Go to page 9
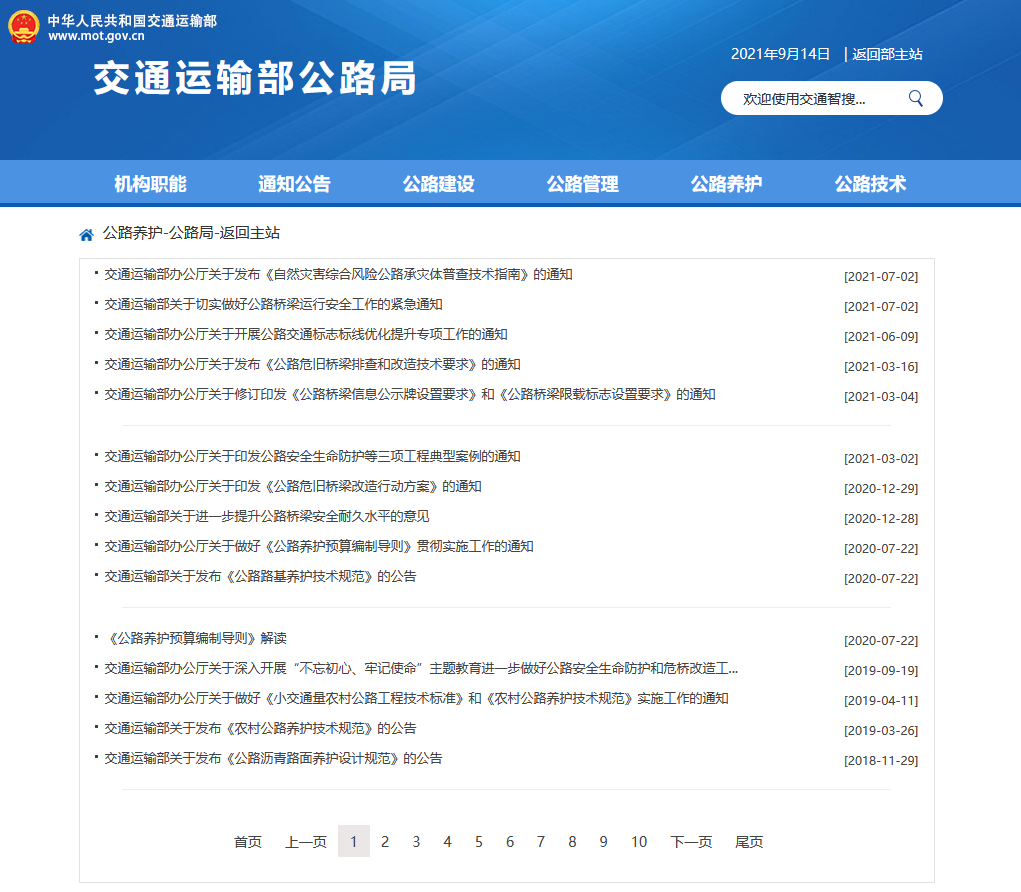The height and width of the screenshot is (892, 1021). [604, 842]
